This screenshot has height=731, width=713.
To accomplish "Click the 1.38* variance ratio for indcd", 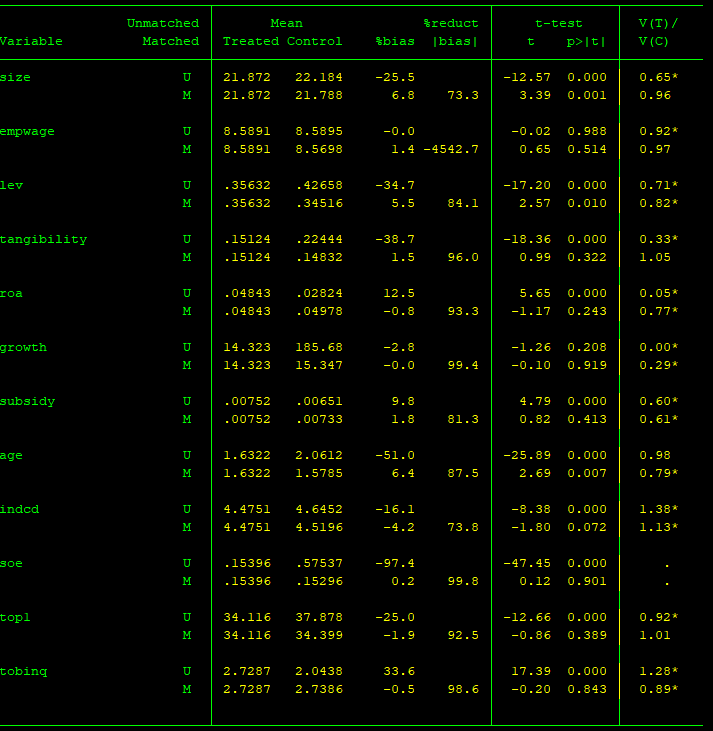I will (658, 510).
